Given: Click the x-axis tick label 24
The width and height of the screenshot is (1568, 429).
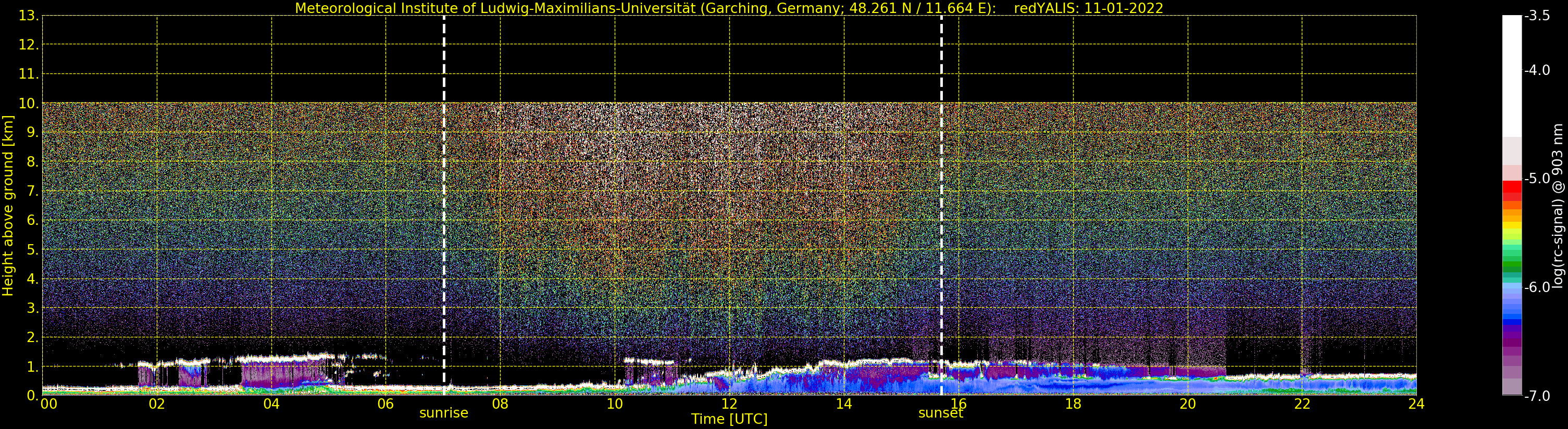Looking at the screenshot, I should [x=1416, y=404].
